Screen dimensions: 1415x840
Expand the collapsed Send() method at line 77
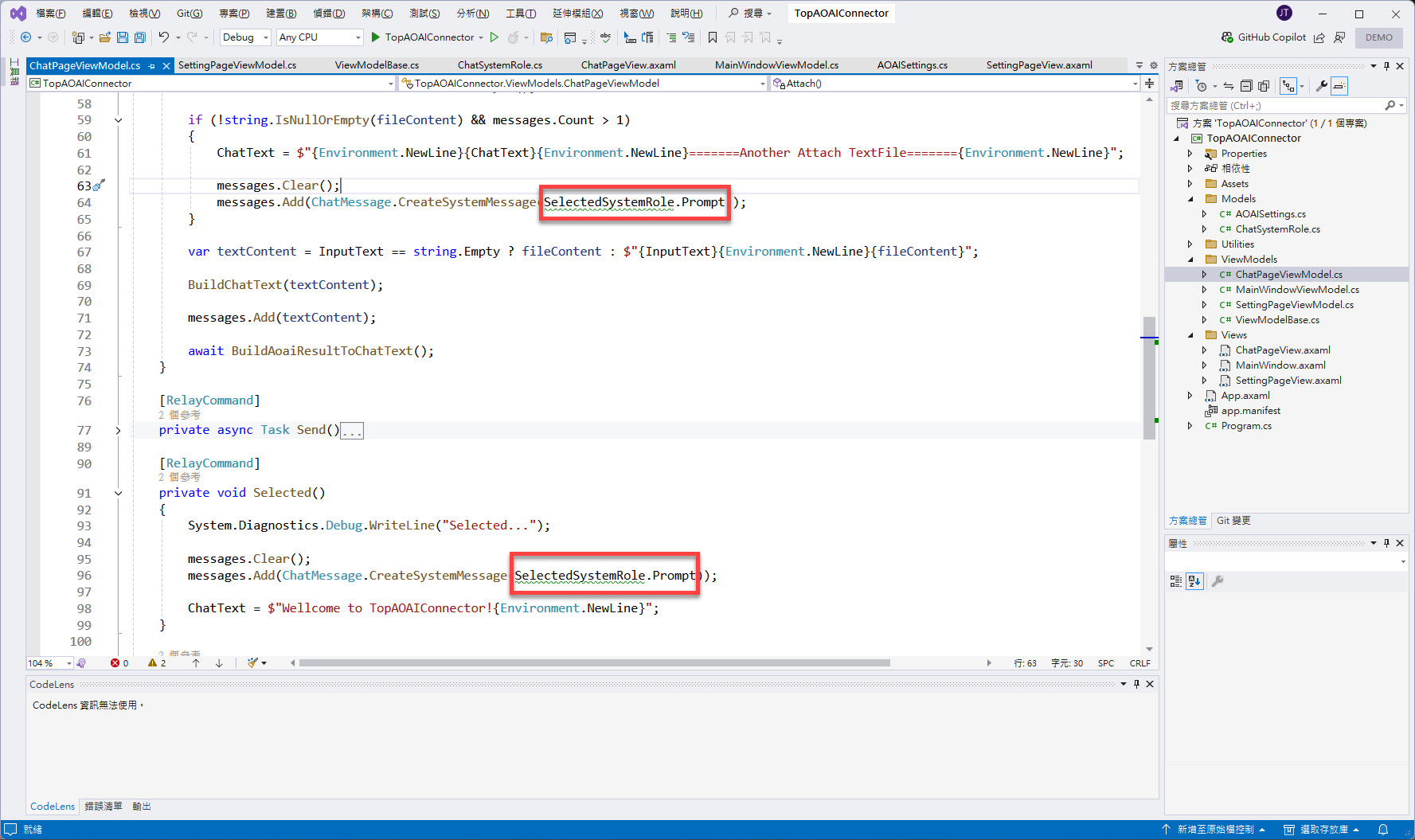118,431
